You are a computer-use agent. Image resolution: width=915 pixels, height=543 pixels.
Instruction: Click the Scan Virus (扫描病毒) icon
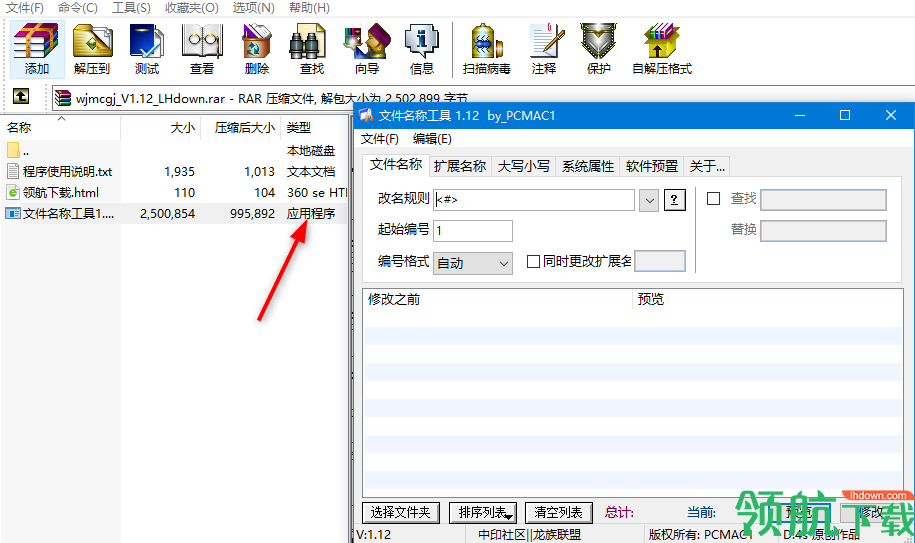486,49
